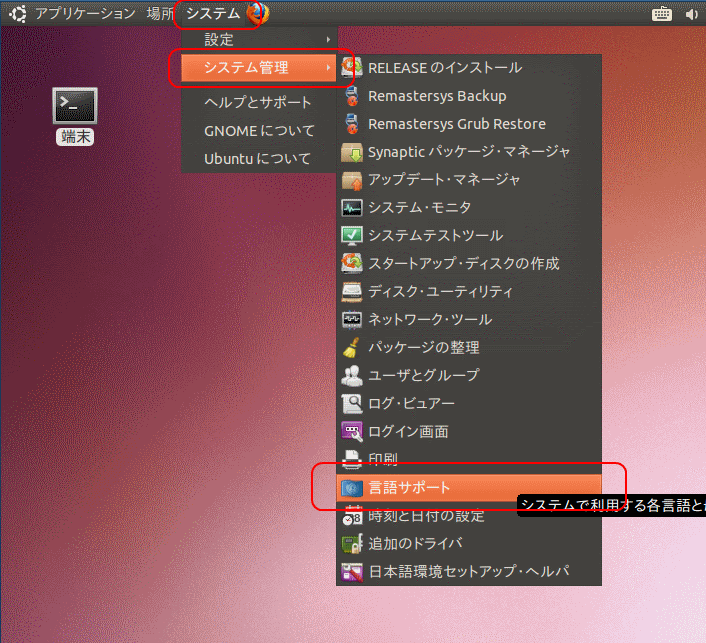Expand the 設定 submenu arrow
This screenshot has width=706, height=643.
329,40
